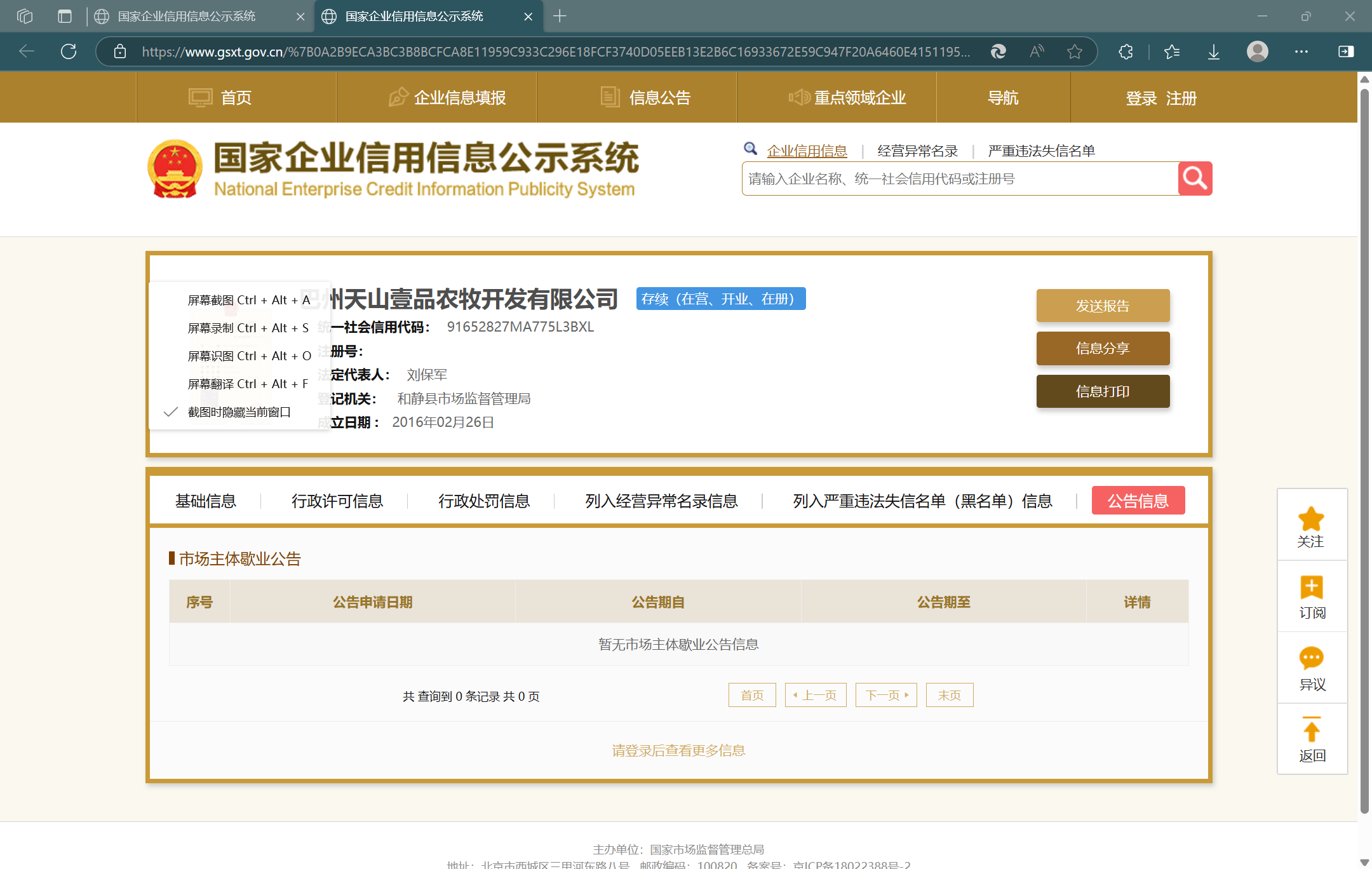The height and width of the screenshot is (869, 1372).
Task: Click the credit code 91652827MA775L3BXL
Action: click(520, 327)
